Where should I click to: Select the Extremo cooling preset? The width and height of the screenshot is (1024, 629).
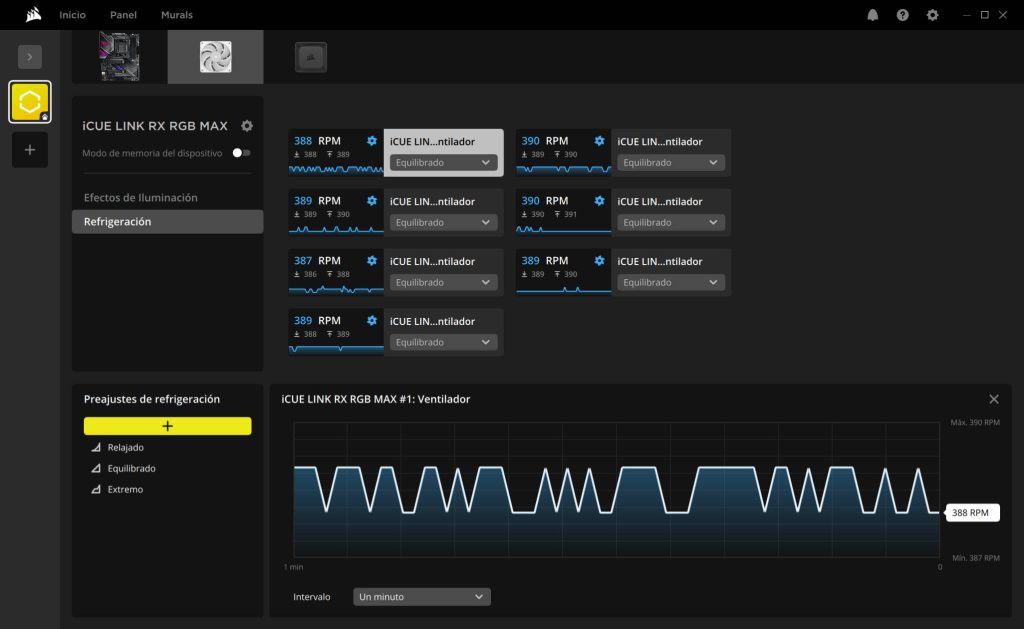click(x=125, y=489)
